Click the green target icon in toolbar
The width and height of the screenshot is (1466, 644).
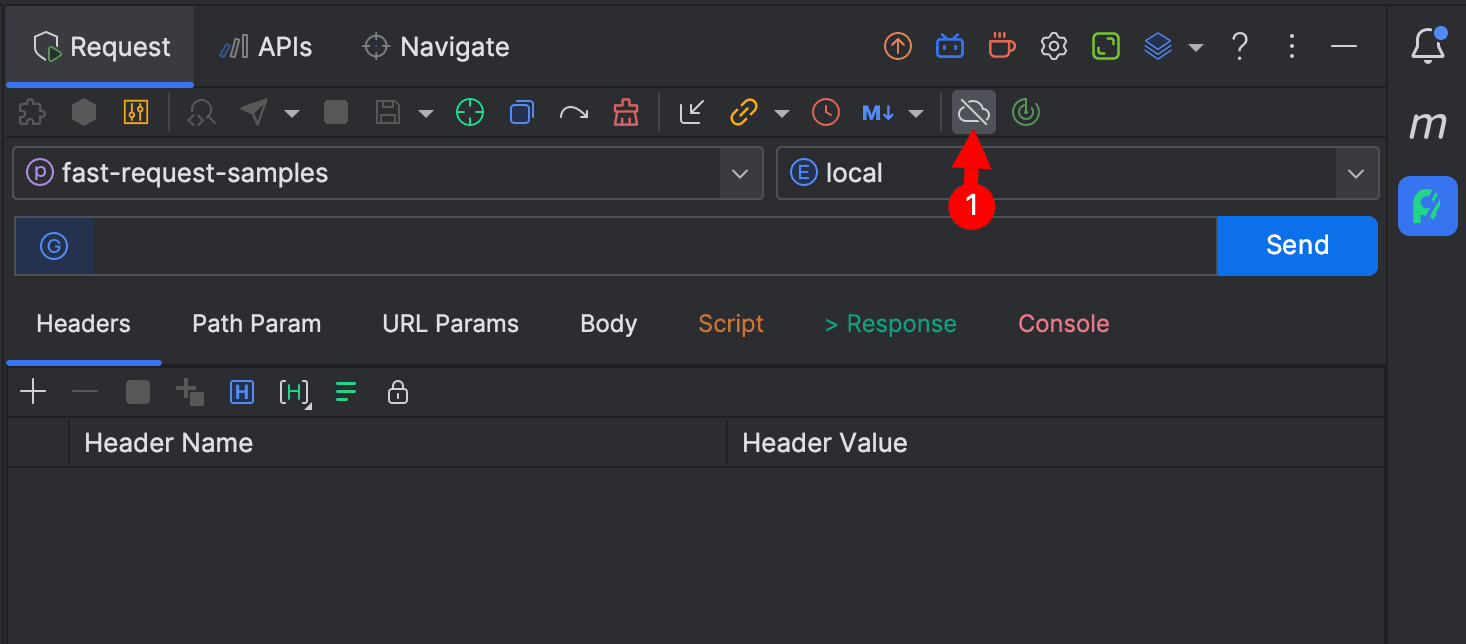(x=469, y=112)
